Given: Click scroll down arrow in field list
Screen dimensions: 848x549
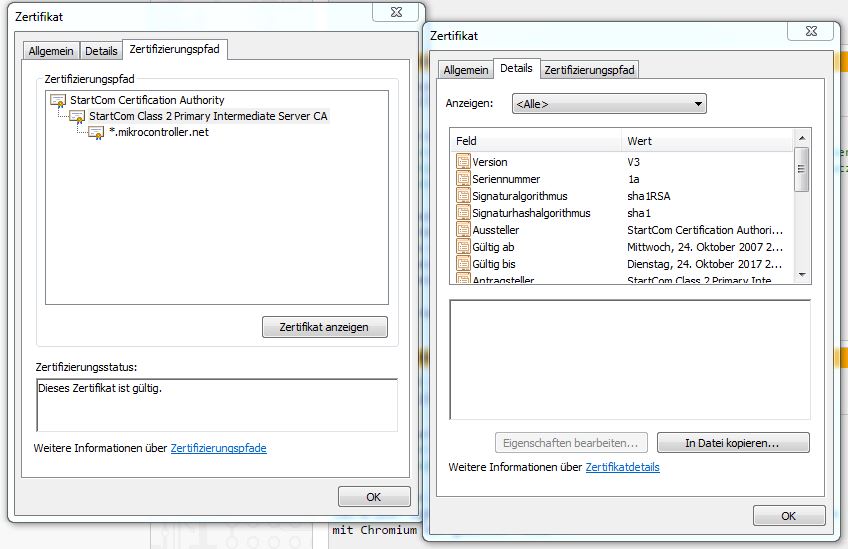Looking at the screenshot, I should (x=802, y=275).
